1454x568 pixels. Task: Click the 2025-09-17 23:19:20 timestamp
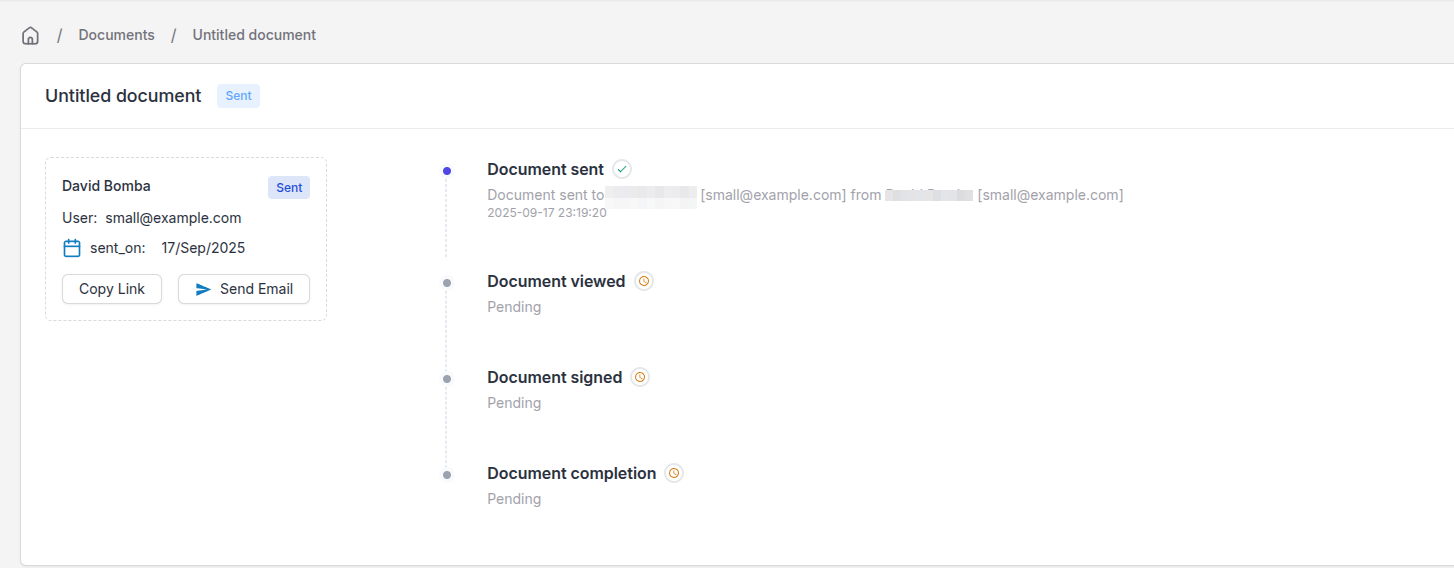coord(547,213)
